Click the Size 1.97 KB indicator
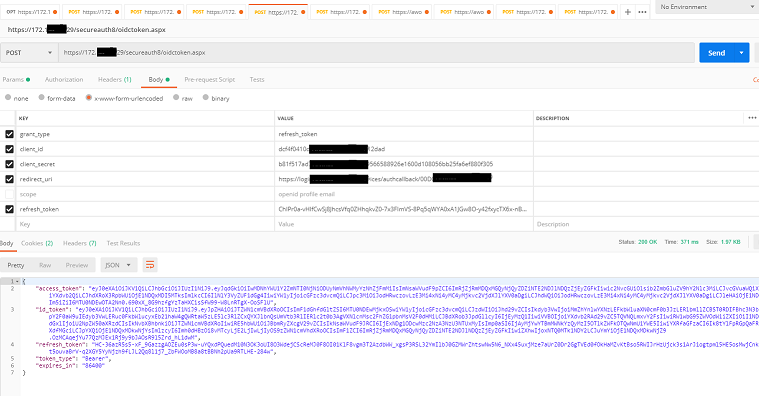The image size is (759, 396). (x=723, y=242)
